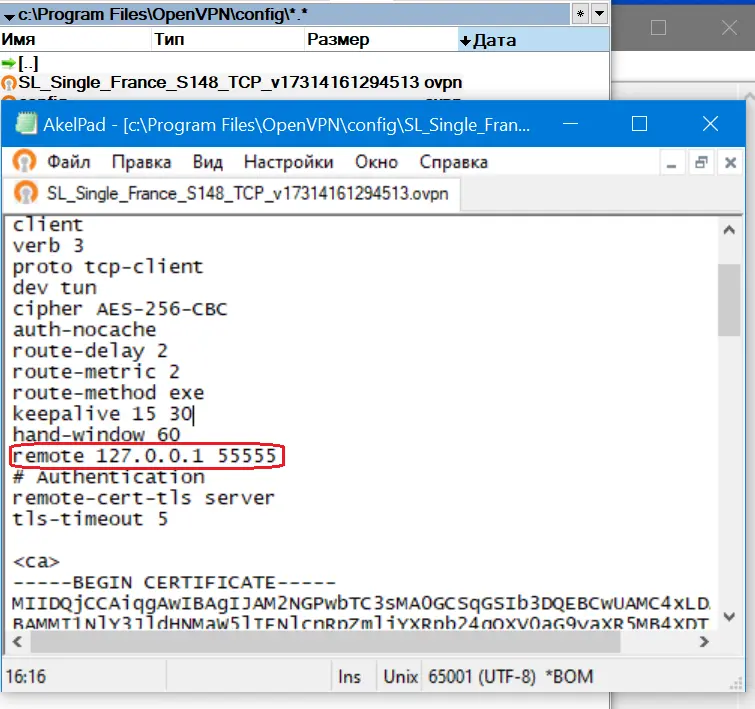This screenshot has height=709, width=755.
Task: Click the '# Authentication' comment line
Action: pos(108,477)
